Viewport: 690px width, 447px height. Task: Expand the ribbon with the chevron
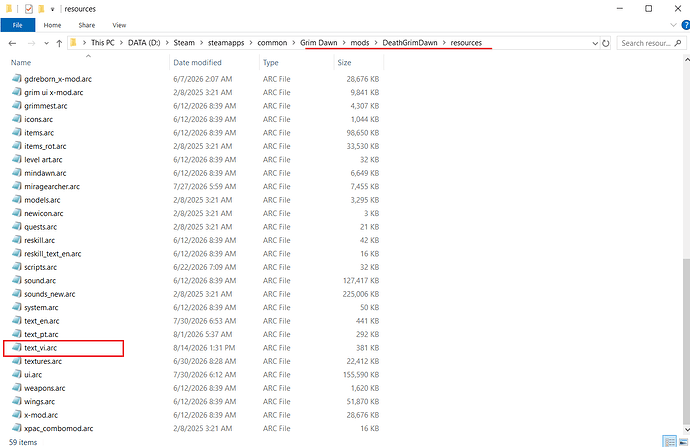coord(673,25)
